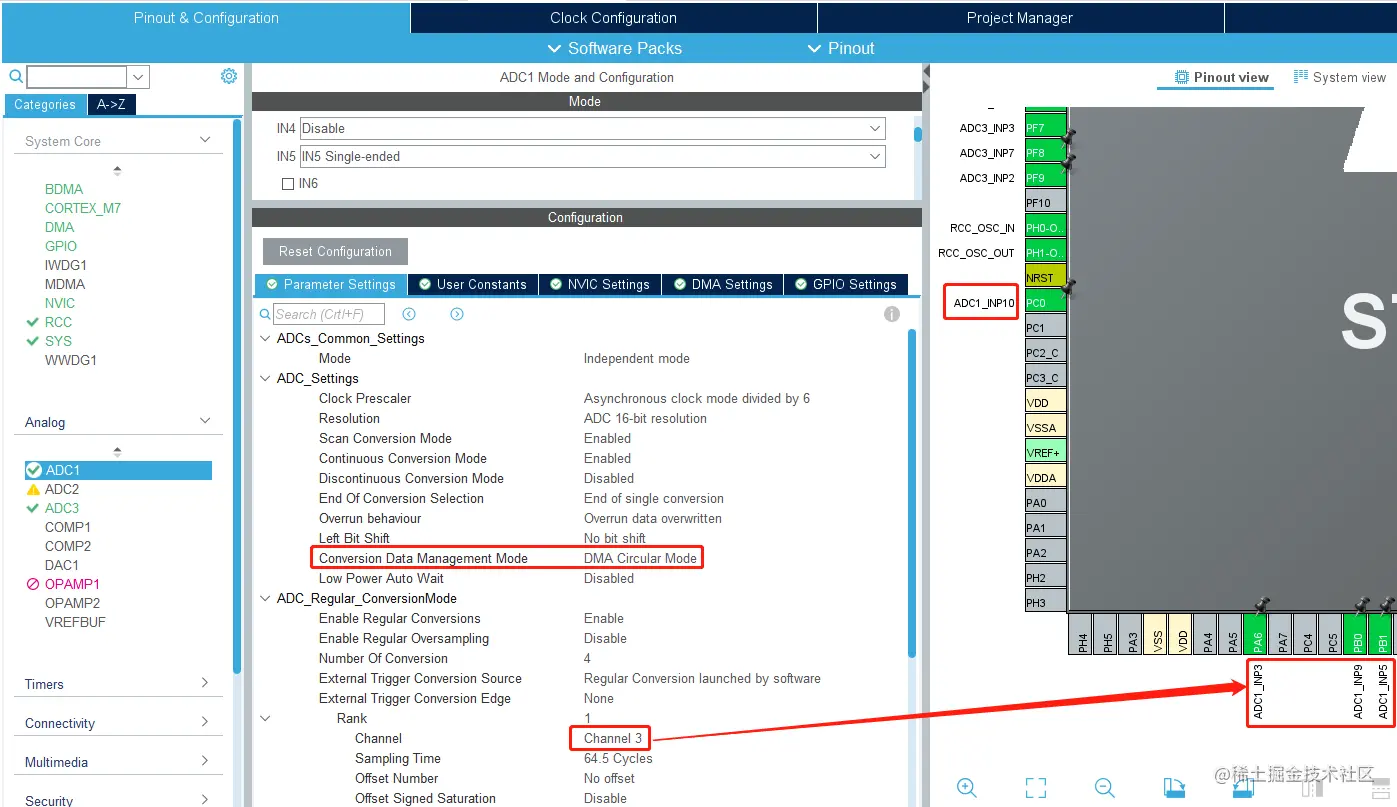Rotate the chip clockwise

pos(1174,787)
